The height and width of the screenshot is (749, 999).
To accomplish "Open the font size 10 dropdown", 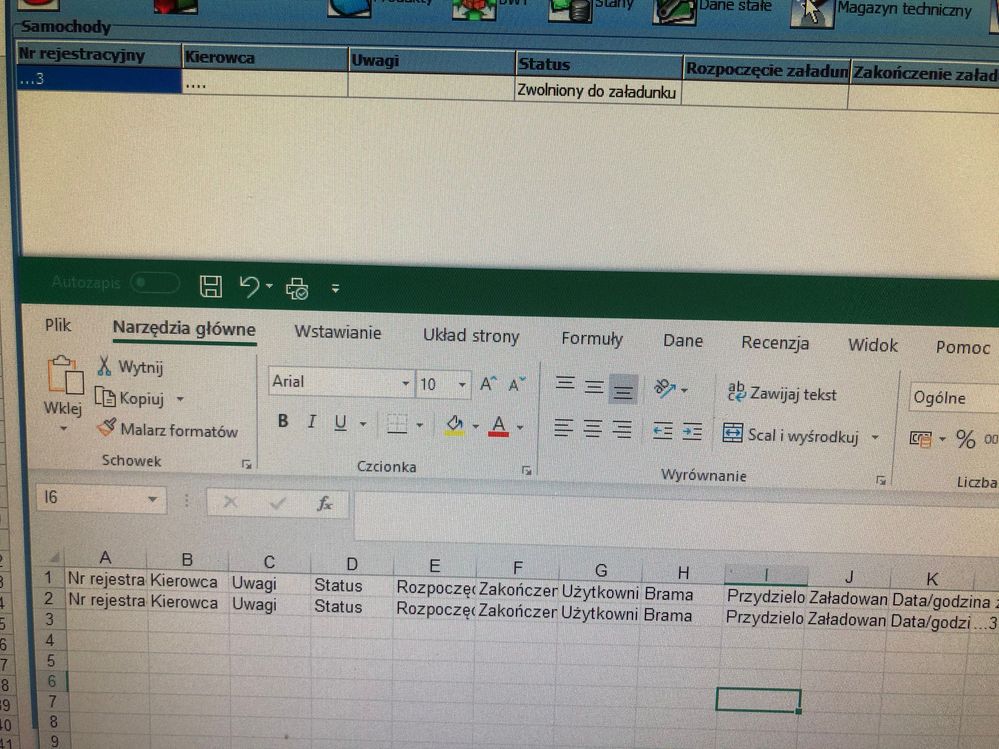I will (x=461, y=385).
